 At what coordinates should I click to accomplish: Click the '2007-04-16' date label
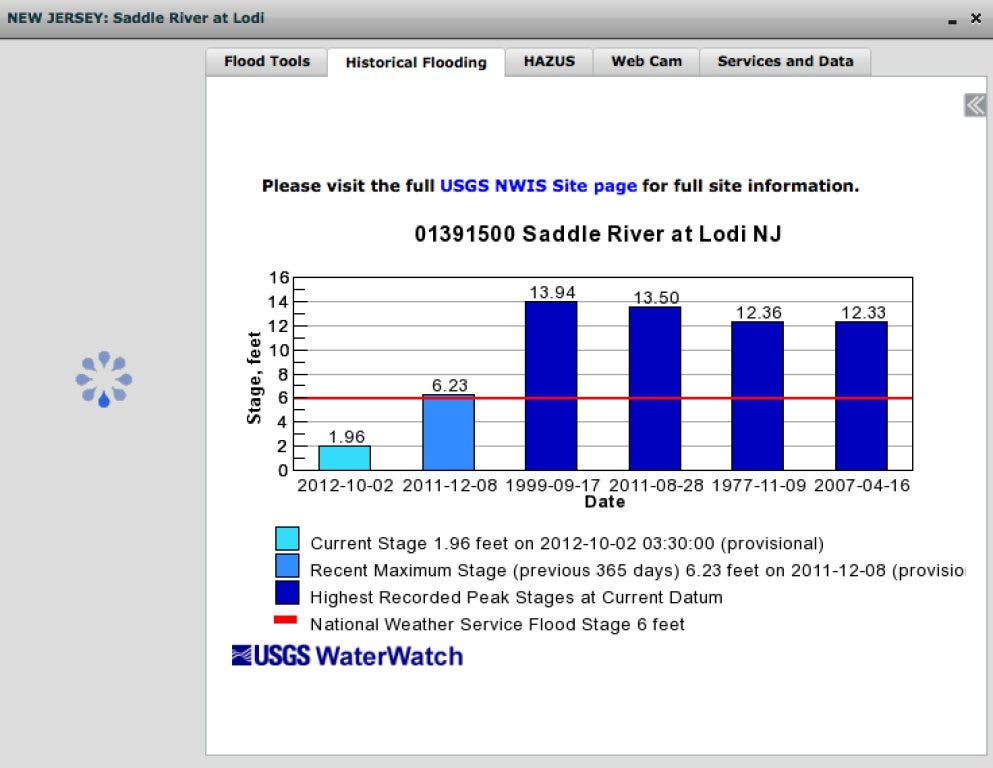[x=862, y=486]
